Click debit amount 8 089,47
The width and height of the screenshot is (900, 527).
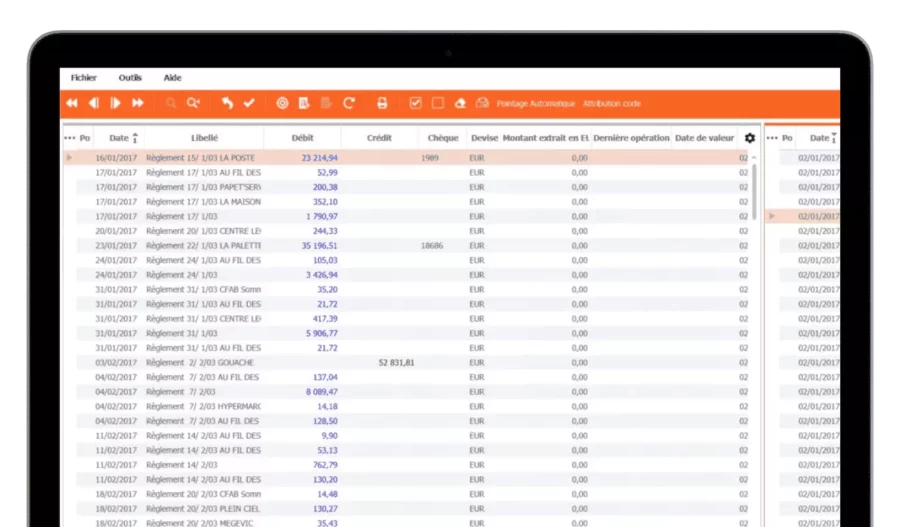point(322,392)
